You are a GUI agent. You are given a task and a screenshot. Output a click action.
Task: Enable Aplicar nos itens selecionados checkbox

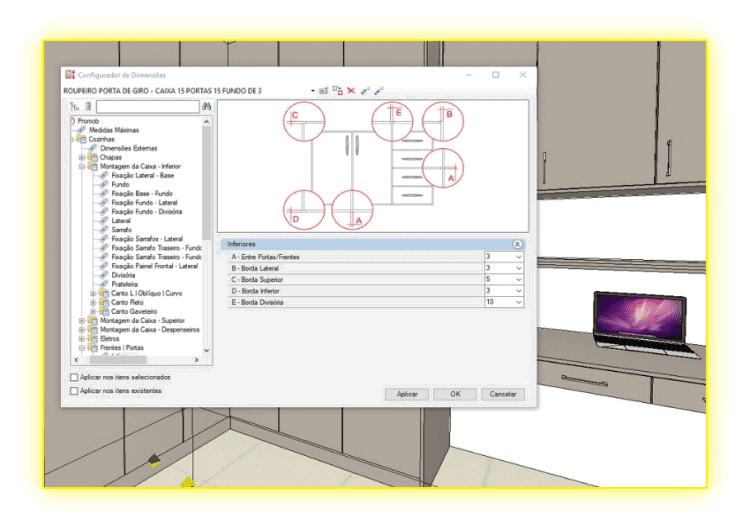[75, 377]
